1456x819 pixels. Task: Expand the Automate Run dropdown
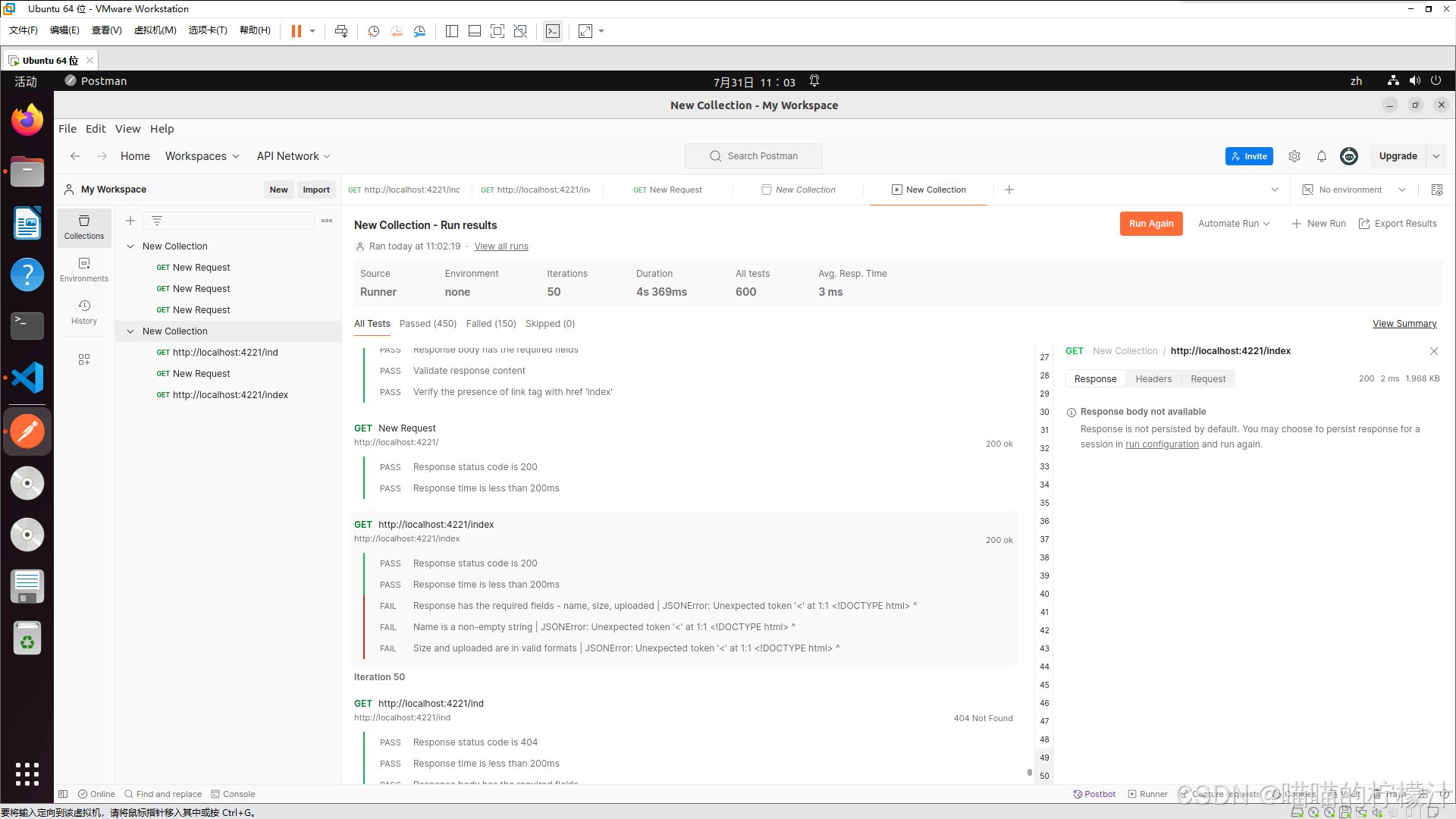(x=1234, y=224)
